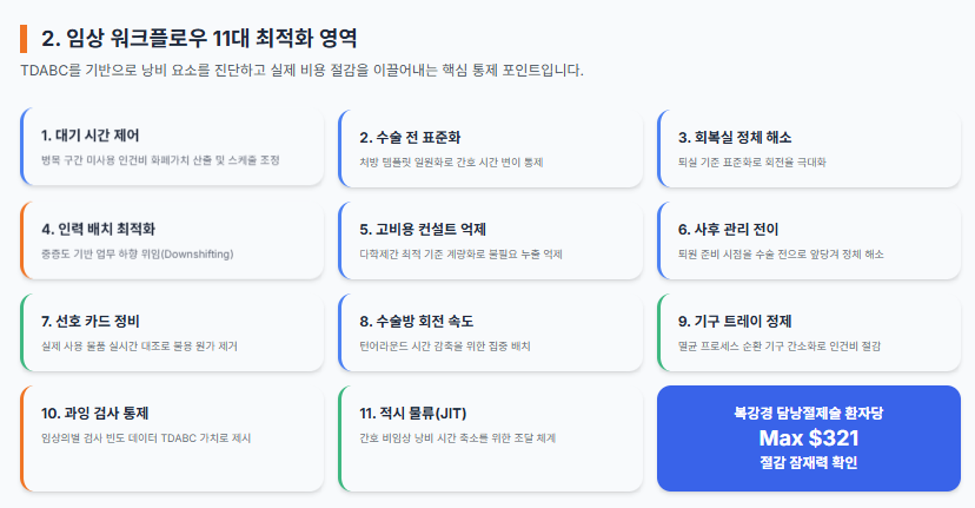Click the '7. 선호 카드 정비' card

coord(172,332)
